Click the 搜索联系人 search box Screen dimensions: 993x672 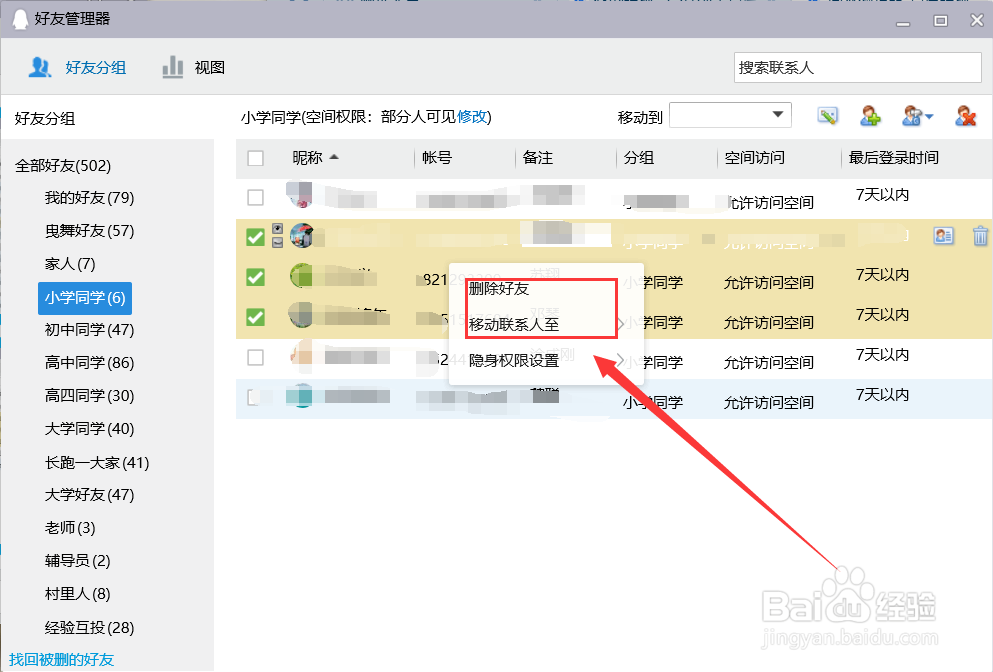point(857,67)
